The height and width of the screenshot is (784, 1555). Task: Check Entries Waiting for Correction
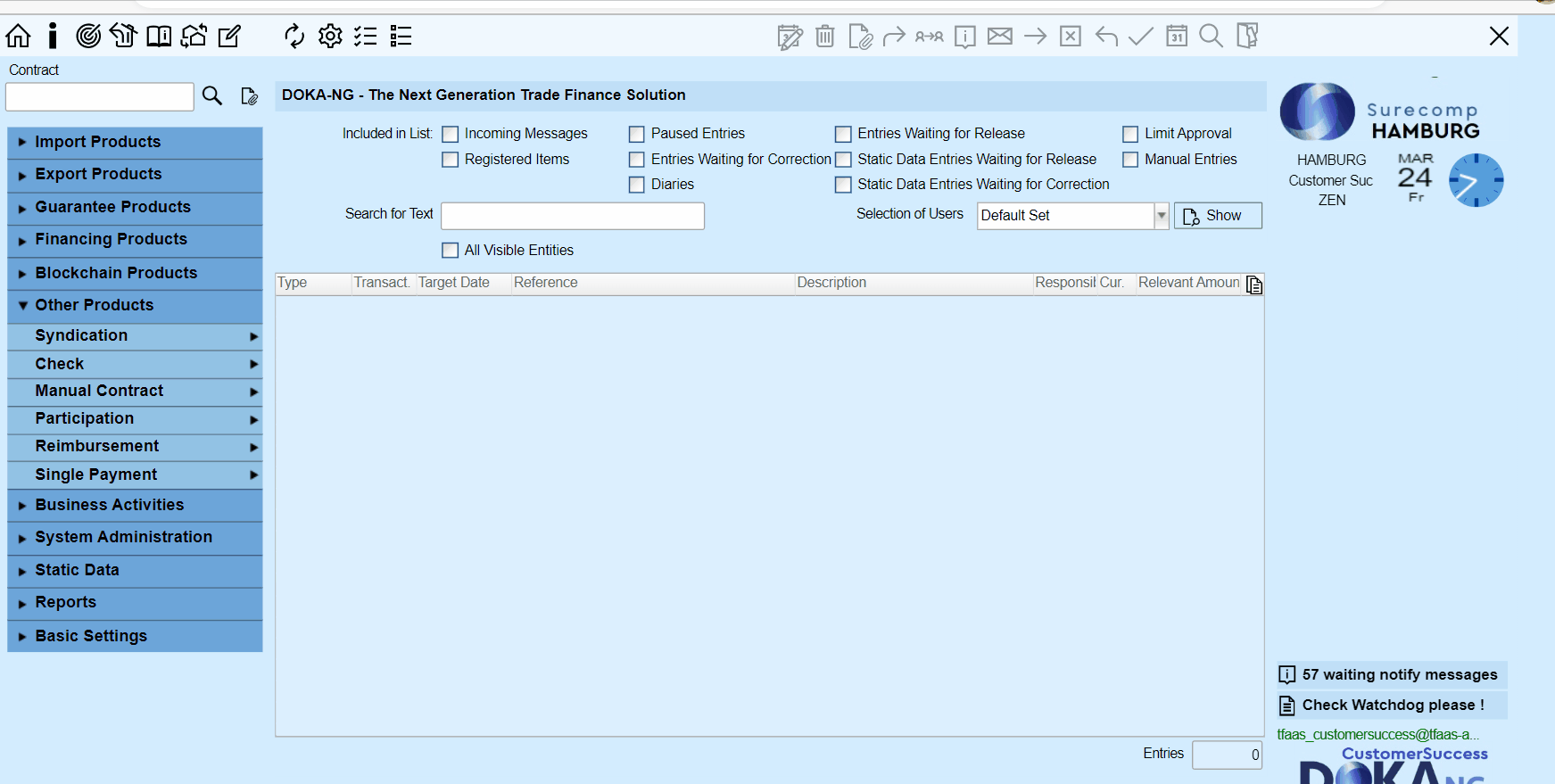point(637,160)
